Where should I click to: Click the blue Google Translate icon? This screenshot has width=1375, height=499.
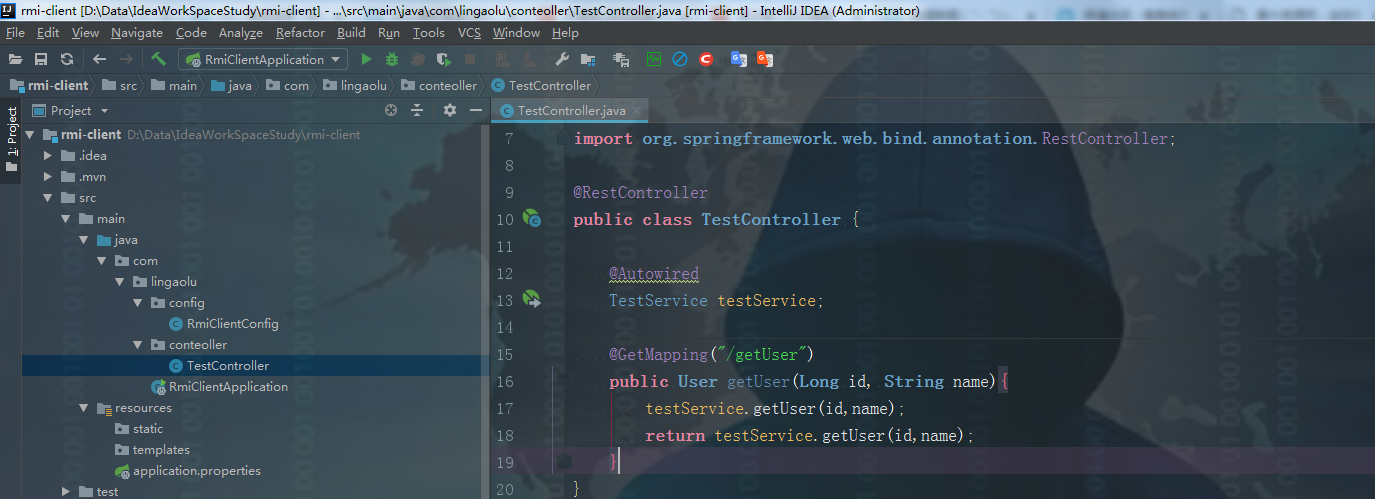pyautogui.click(x=739, y=60)
